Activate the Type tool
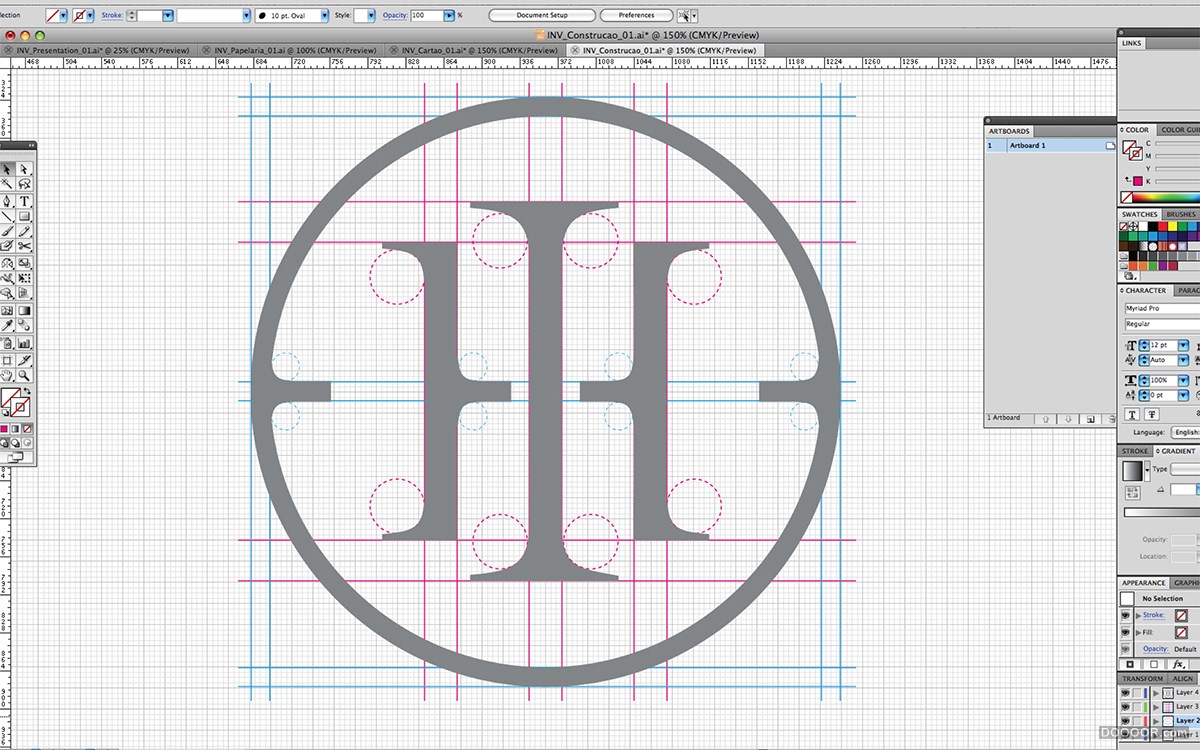Screen dimensions: 1200x750 [x=25, y=201]
